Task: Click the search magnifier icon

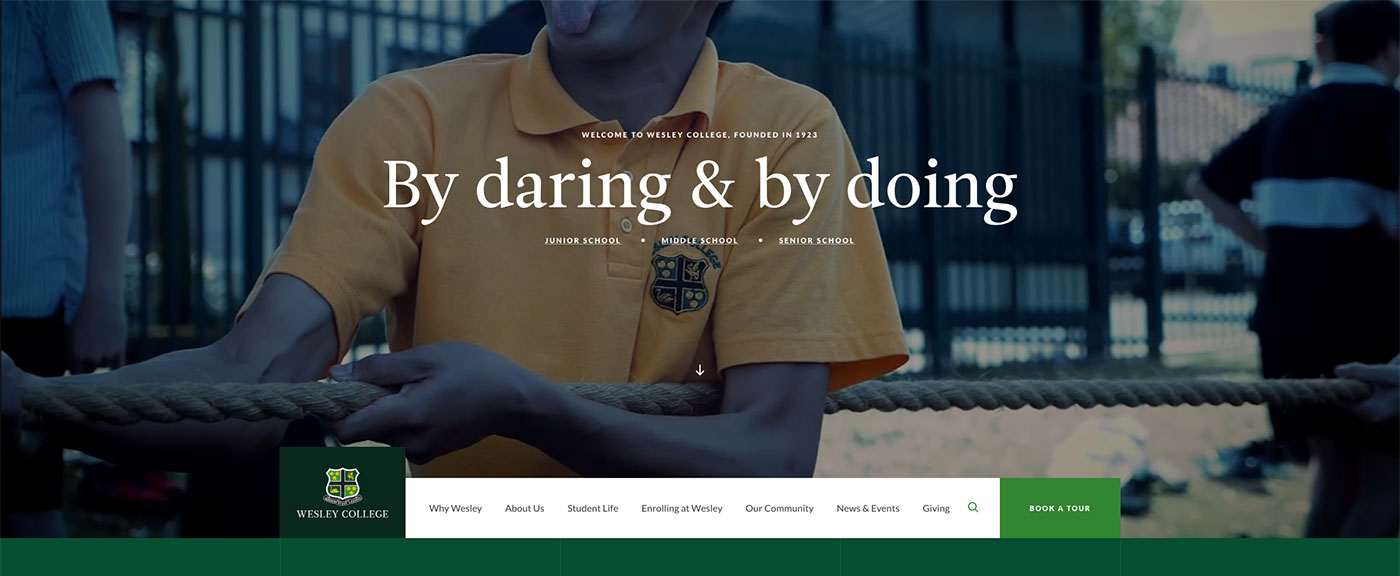Action: coord(973,508)
